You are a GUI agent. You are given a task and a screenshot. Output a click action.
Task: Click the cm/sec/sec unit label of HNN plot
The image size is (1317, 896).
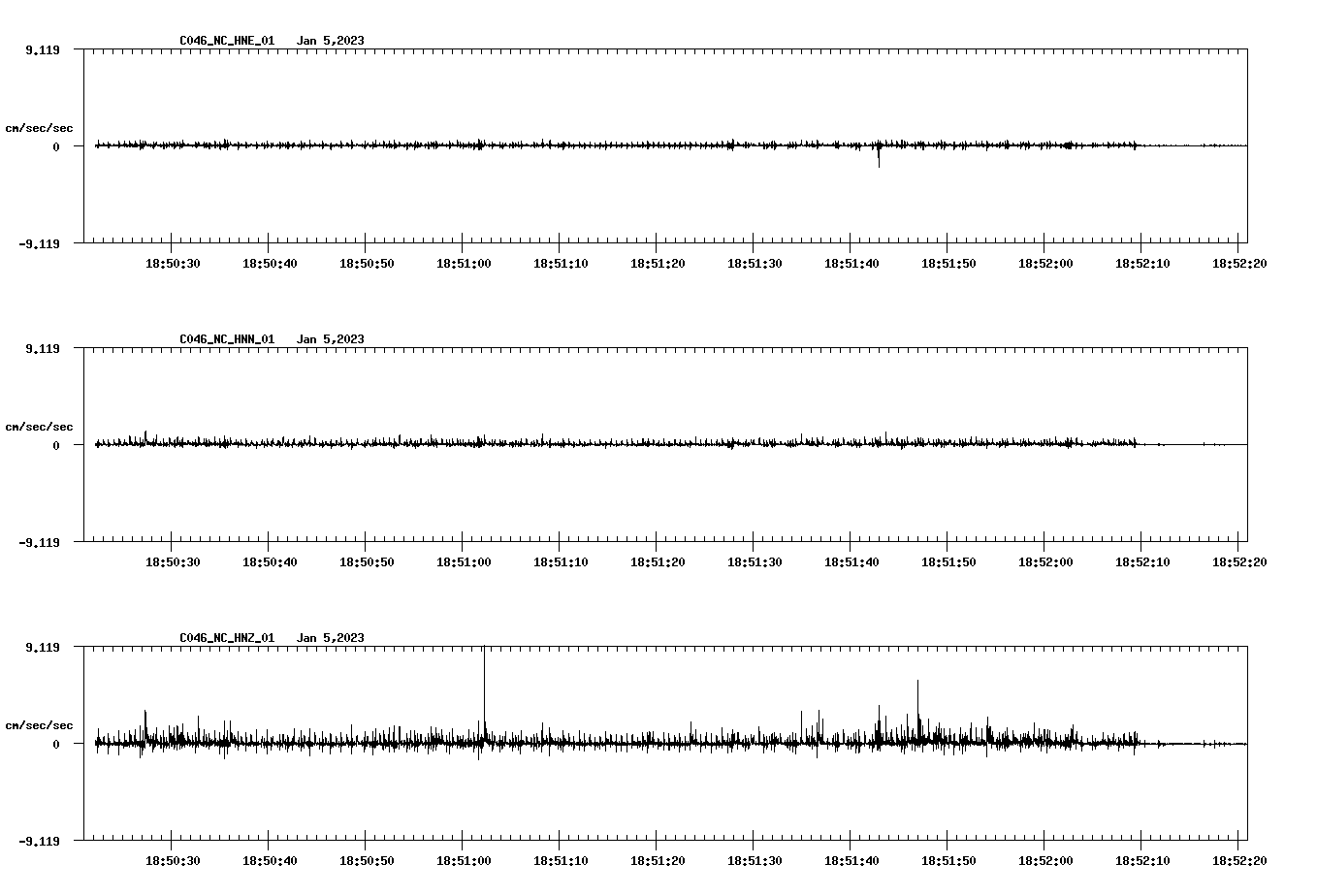point(39,427)
